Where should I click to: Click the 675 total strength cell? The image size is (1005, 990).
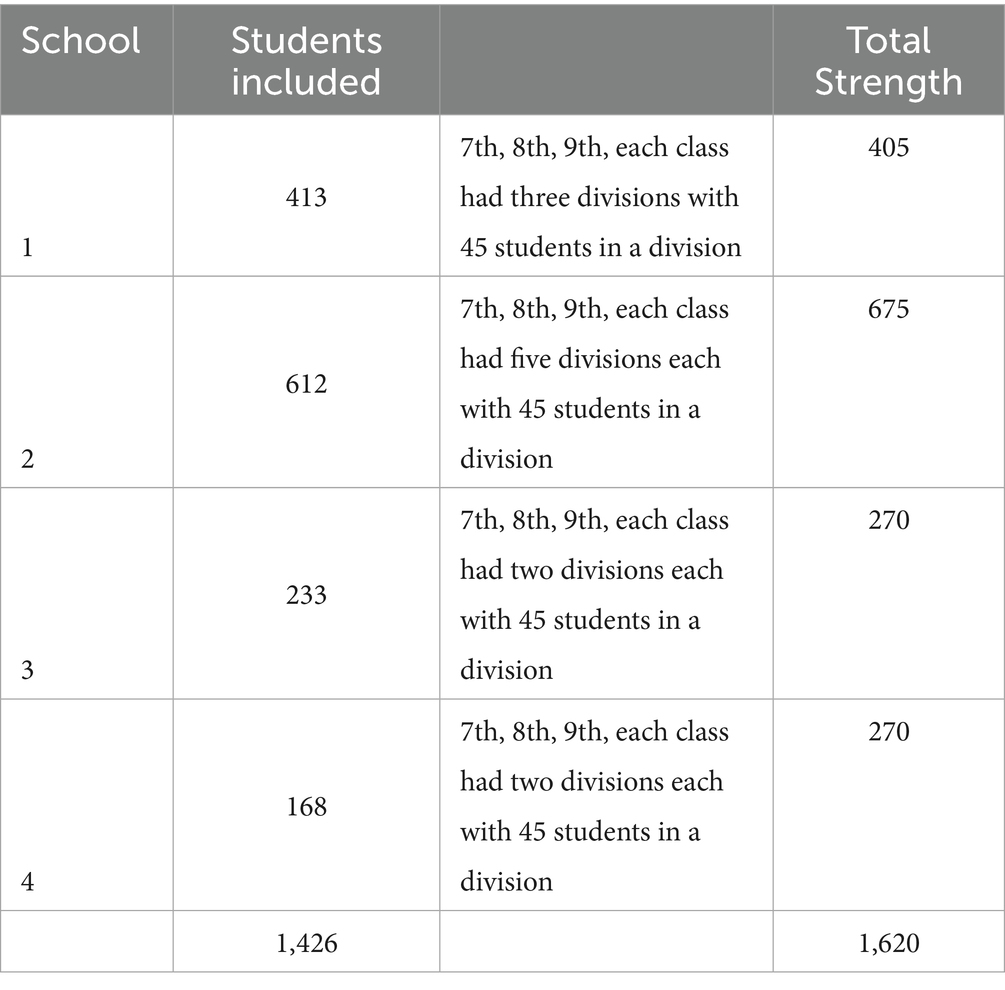pos(888,309)
